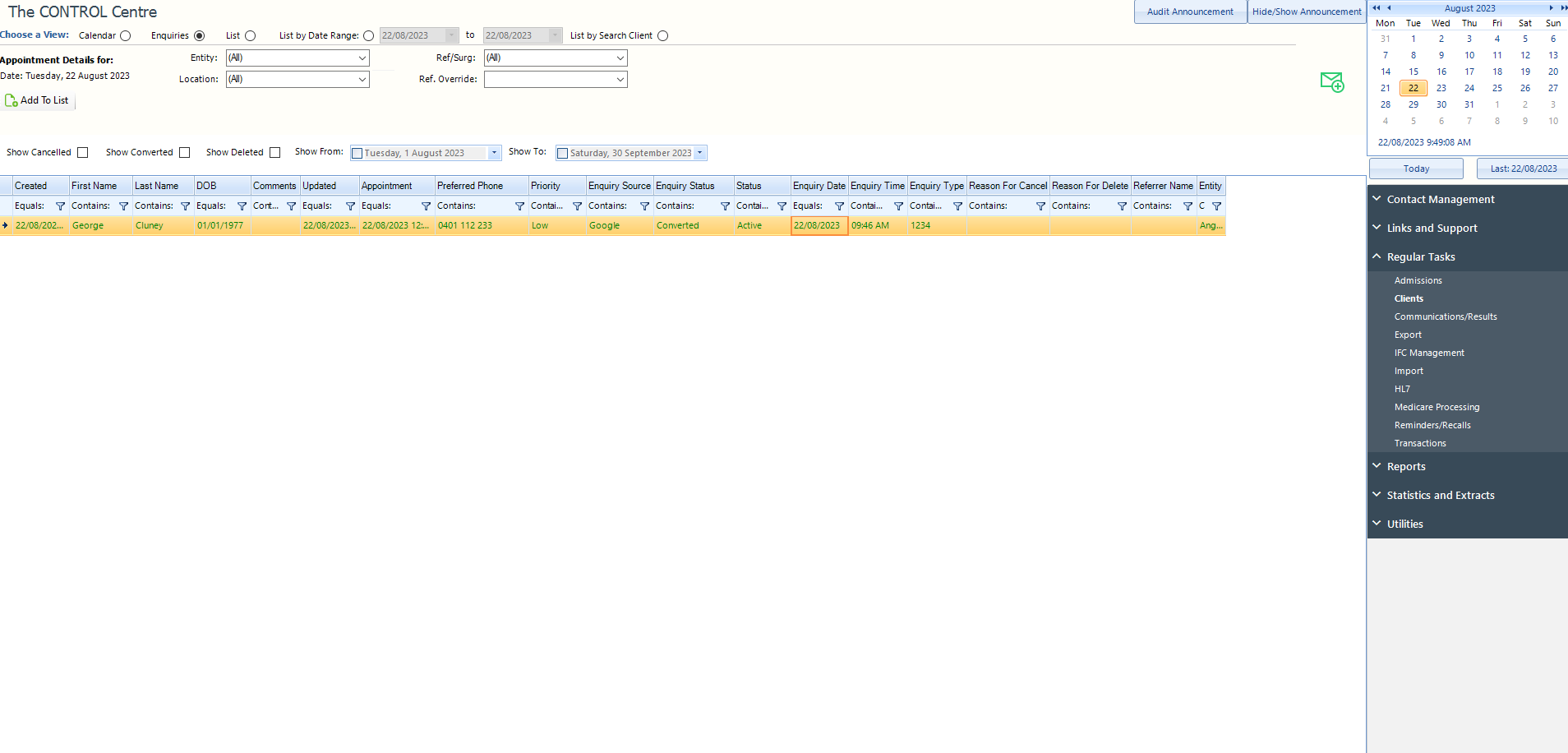Expand the Contact Management section

1468,199
